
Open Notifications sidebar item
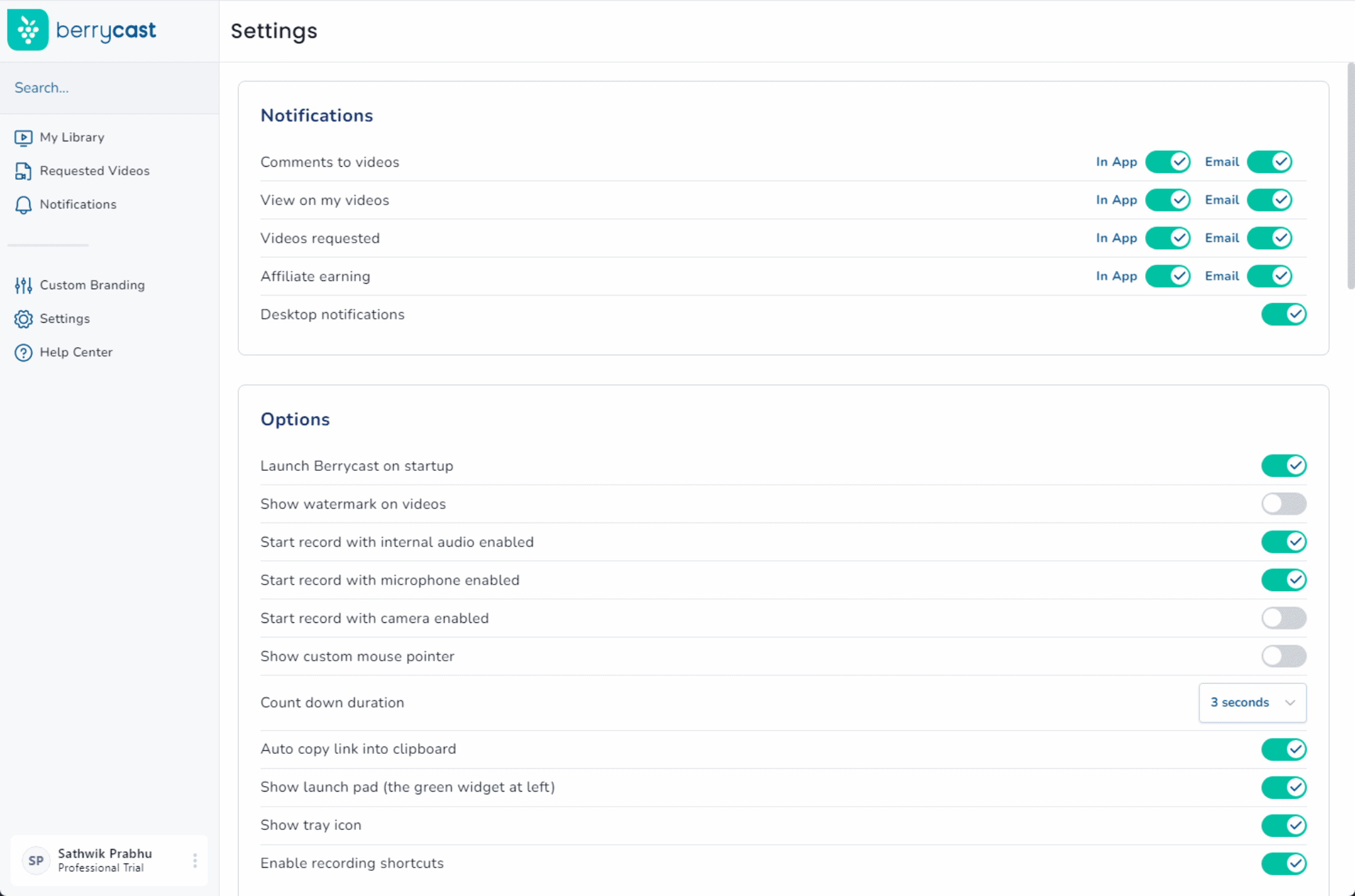point(78,204)
